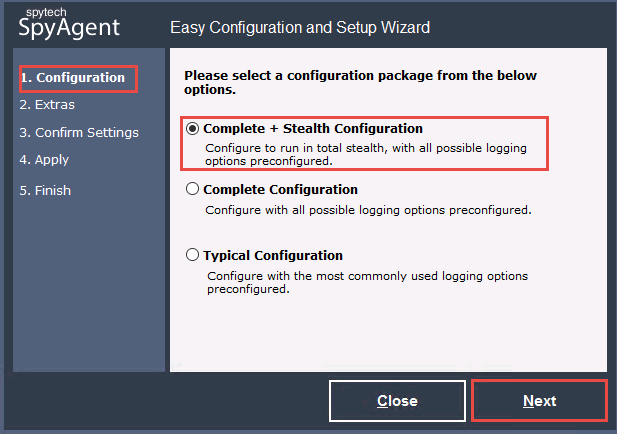The image size is (617, 435).
Task: Select the Complete Configuration radio button
Action: tap(192, 189)
